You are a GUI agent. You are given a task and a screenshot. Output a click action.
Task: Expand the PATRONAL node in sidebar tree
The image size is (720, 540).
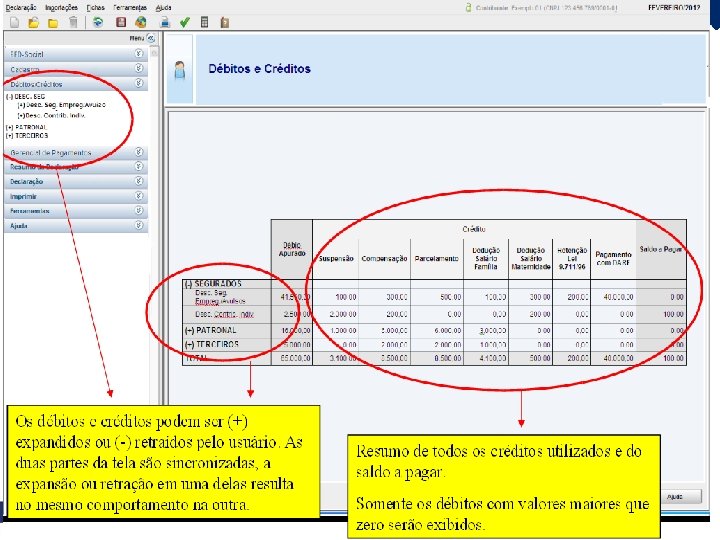coord(10,127)
